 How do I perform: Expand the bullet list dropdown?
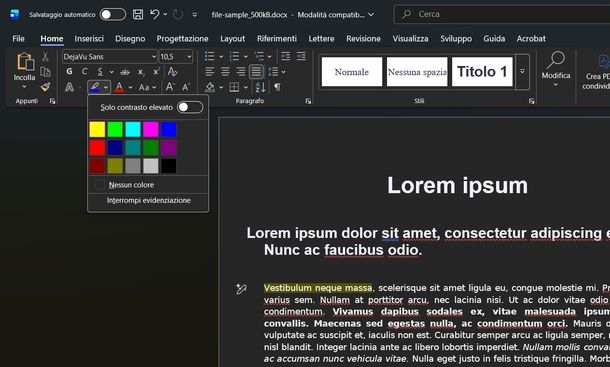pyautogui.click(x=221, y=57)
